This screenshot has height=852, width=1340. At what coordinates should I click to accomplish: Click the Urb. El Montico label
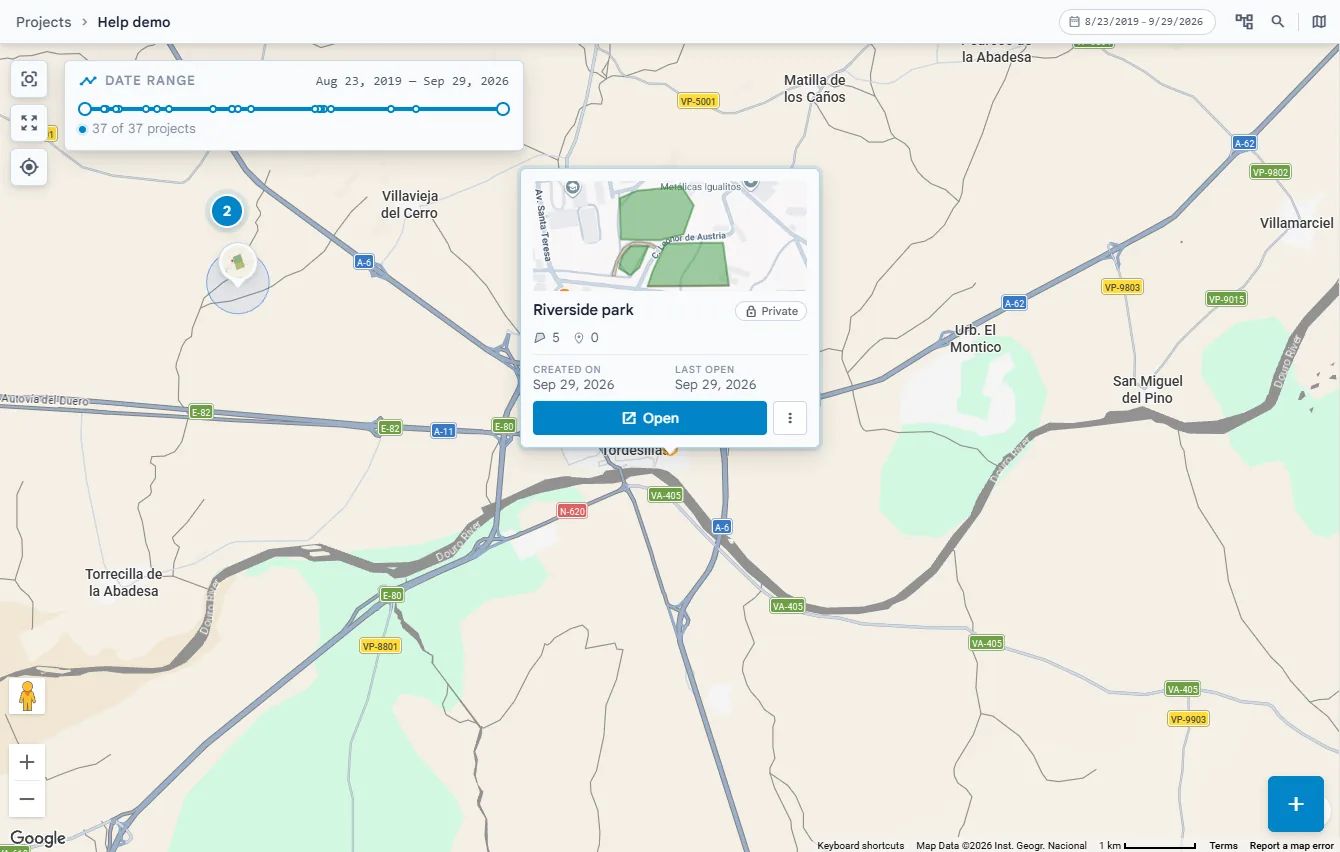(x=978, y=339)
